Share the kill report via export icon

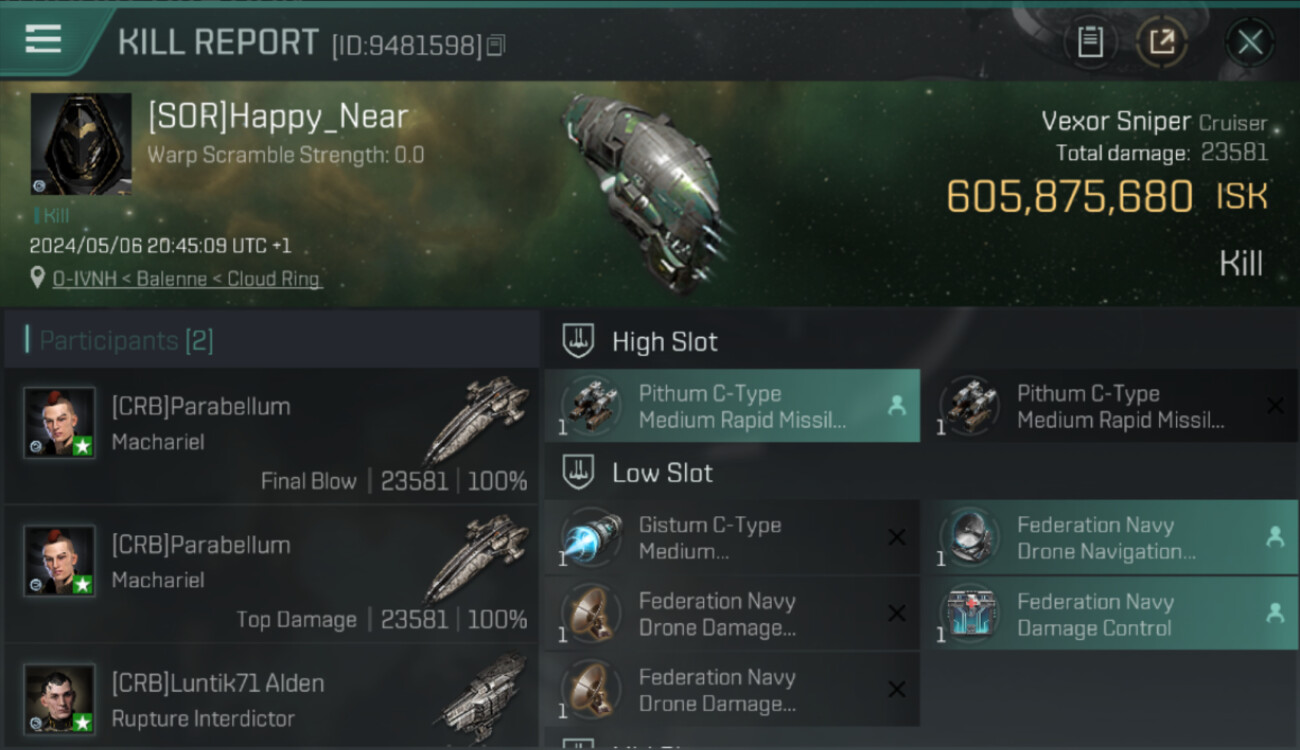click(1161, 42)
